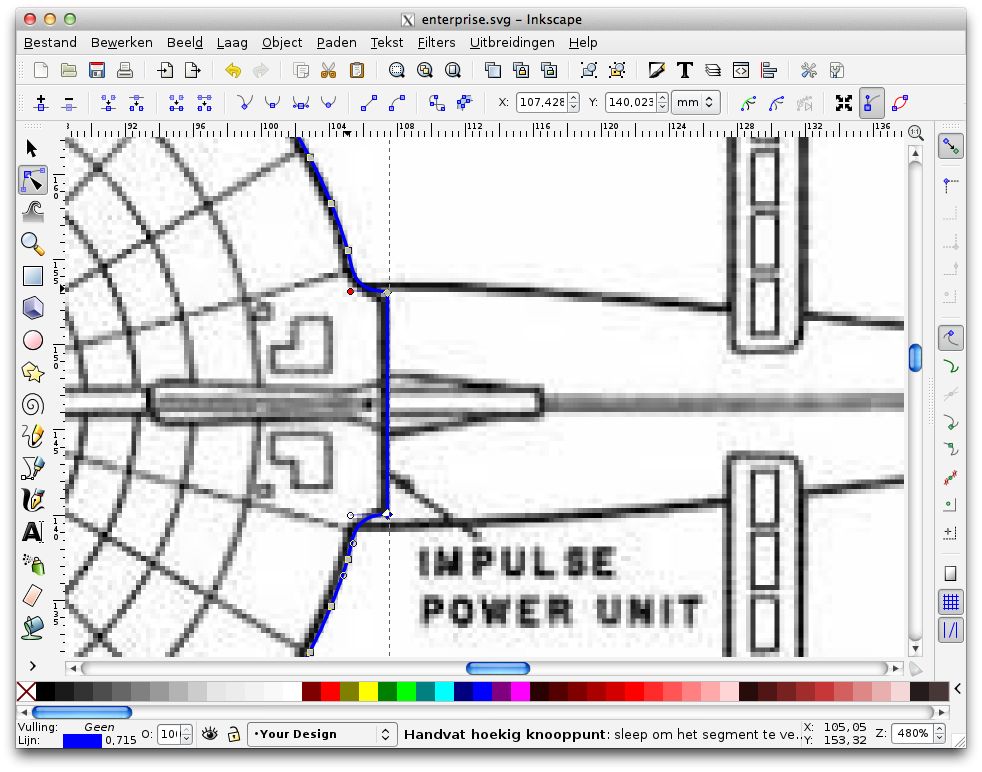Expand hidden toolbox tools chevron

tap(33, 666)
